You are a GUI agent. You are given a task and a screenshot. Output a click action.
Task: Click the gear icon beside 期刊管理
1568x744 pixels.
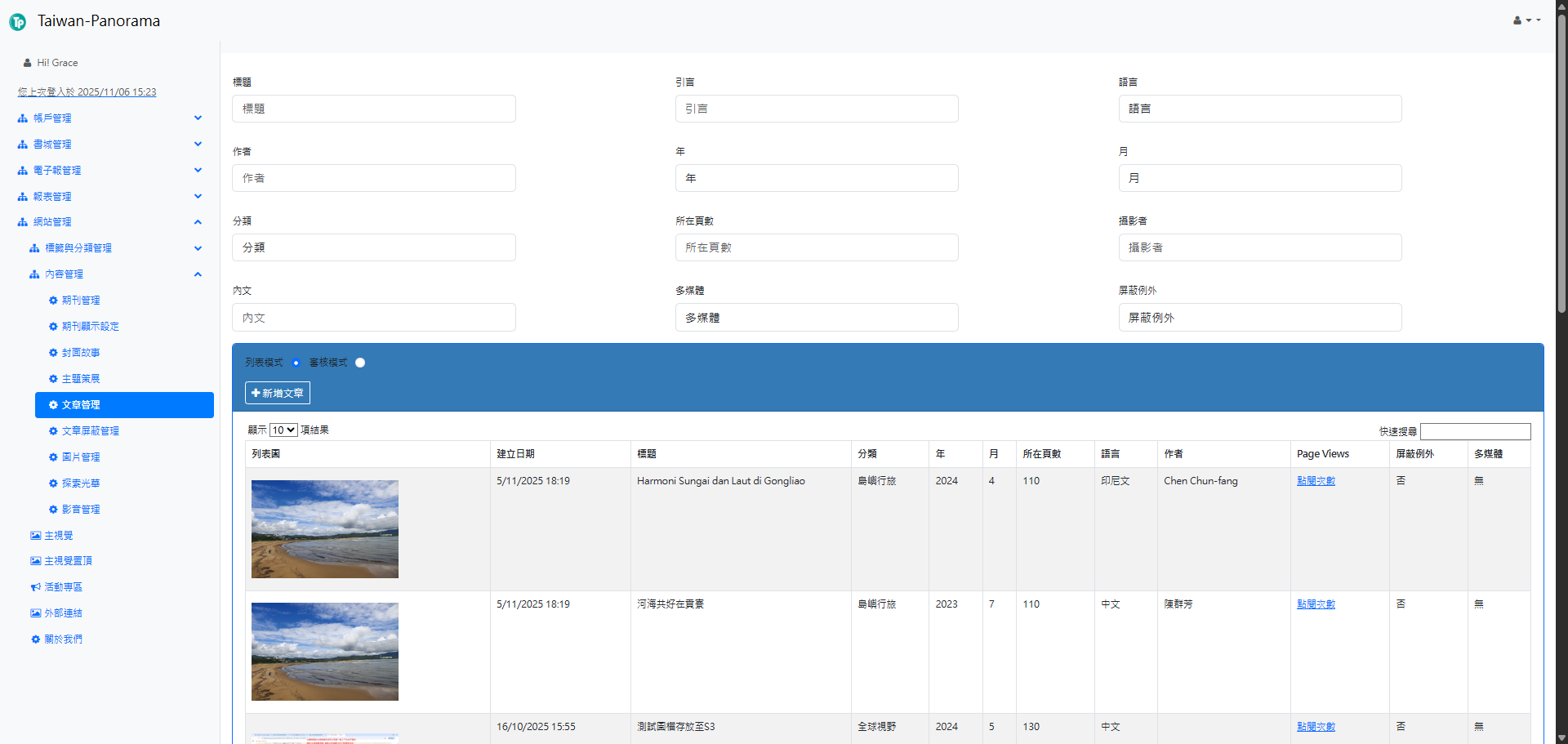(53, 301)
